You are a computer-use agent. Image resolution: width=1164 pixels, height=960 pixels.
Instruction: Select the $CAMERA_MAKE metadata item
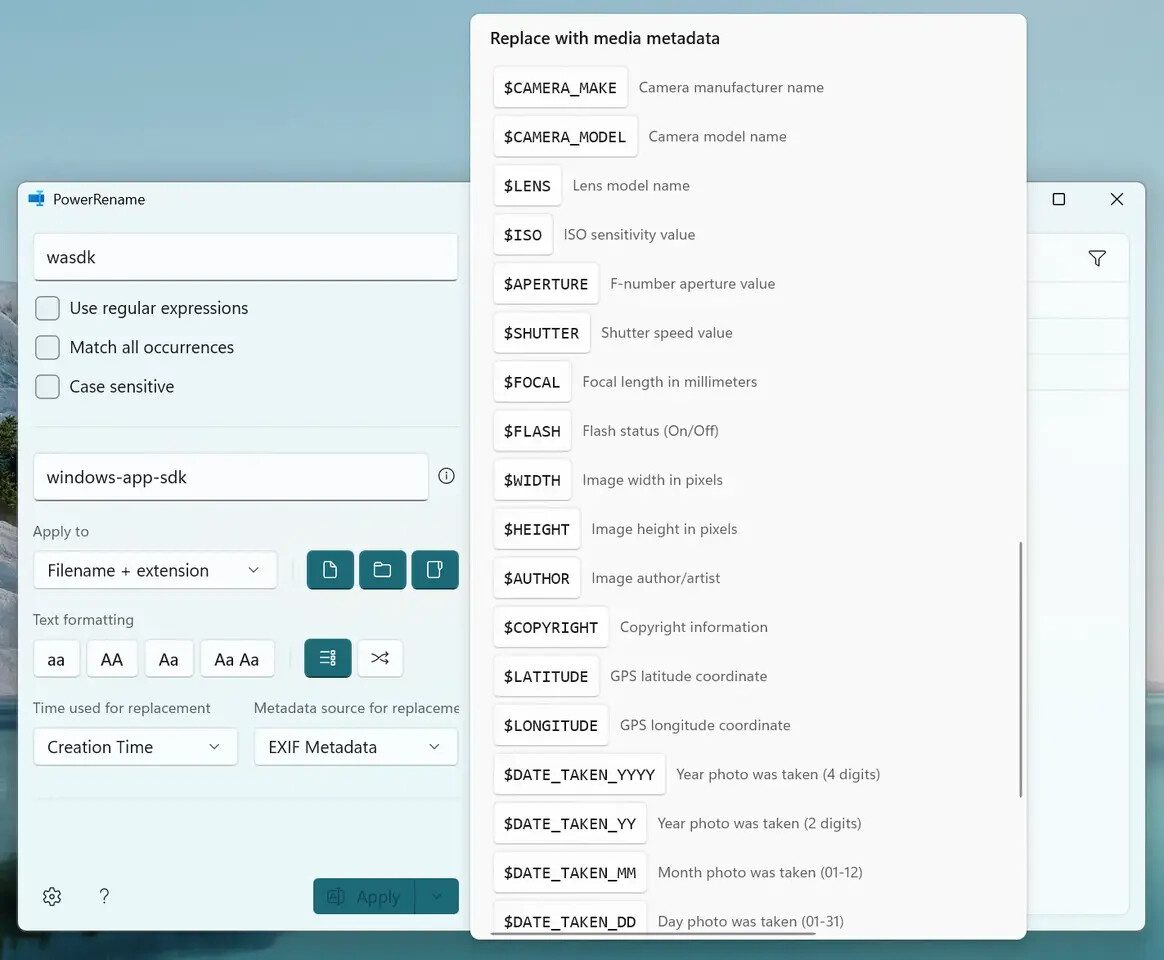coord(560,88)
